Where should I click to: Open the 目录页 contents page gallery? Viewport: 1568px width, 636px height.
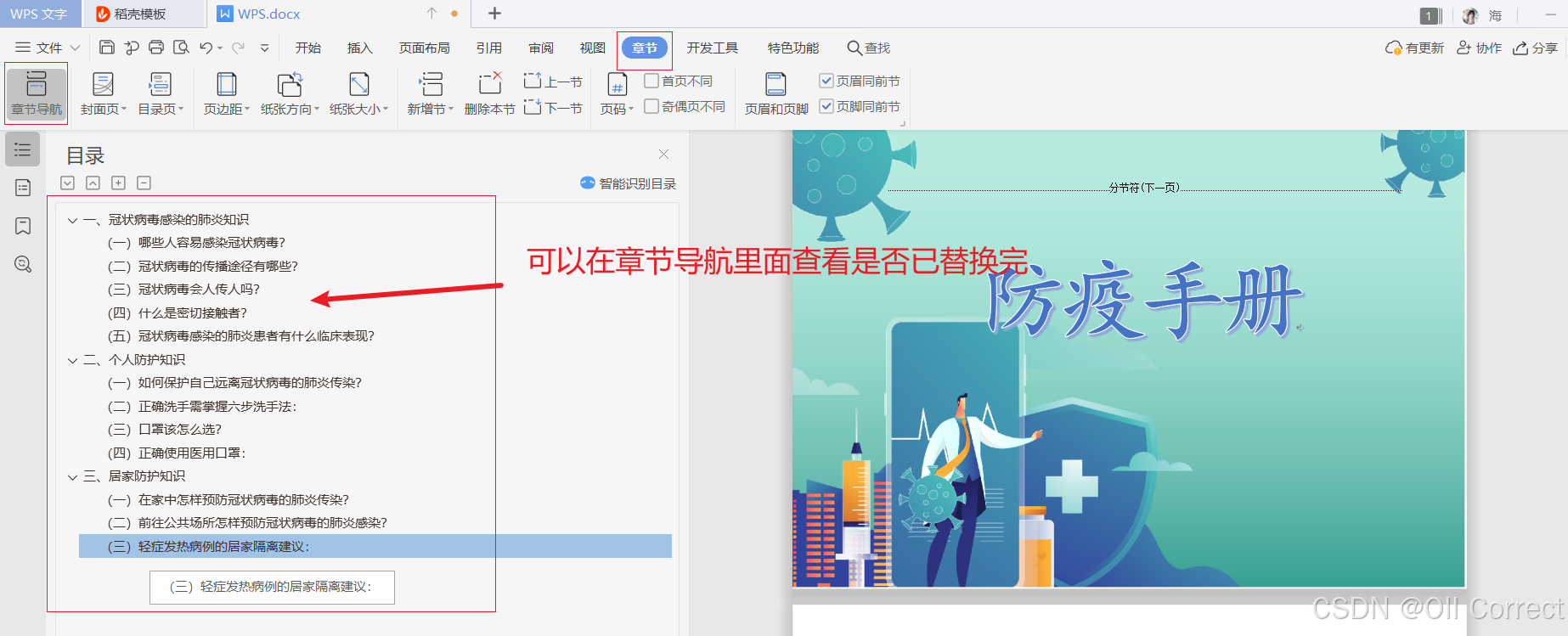point(160,93)
